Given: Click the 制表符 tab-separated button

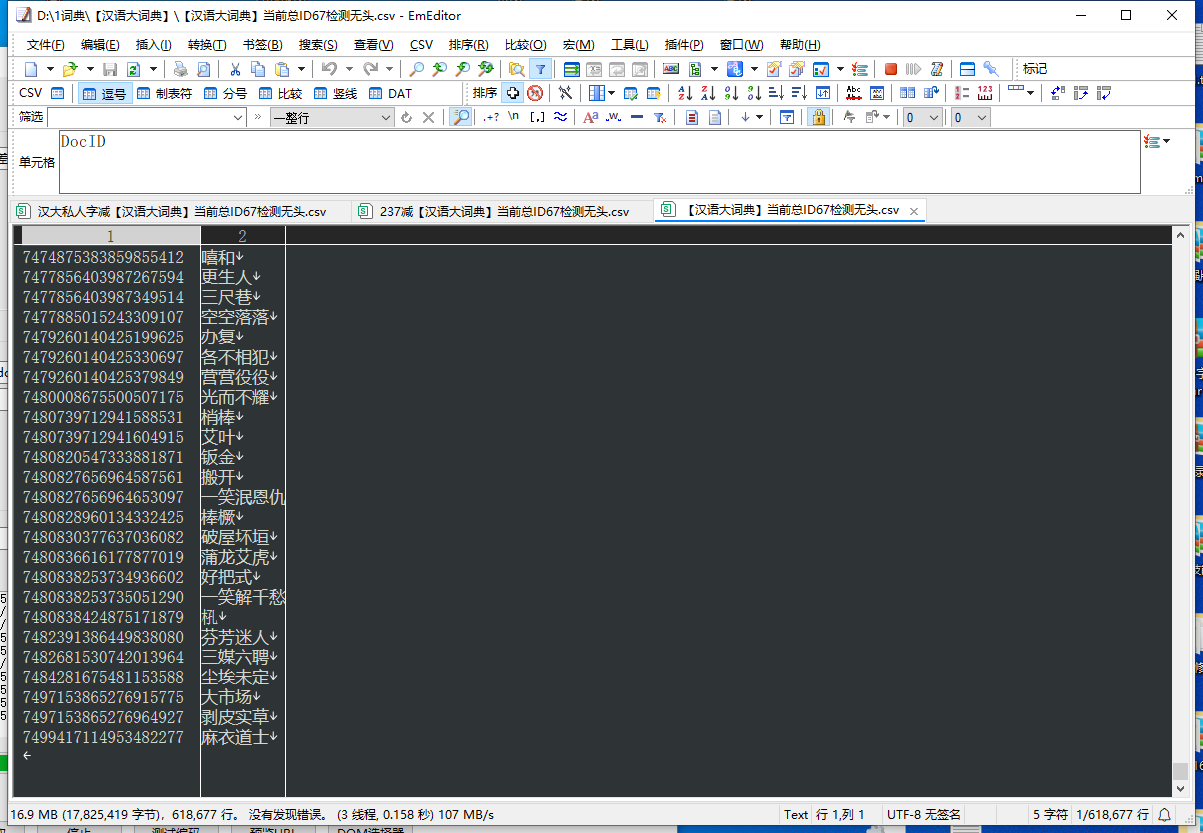Looking at the screenshot, I should (x=164, y=93).
